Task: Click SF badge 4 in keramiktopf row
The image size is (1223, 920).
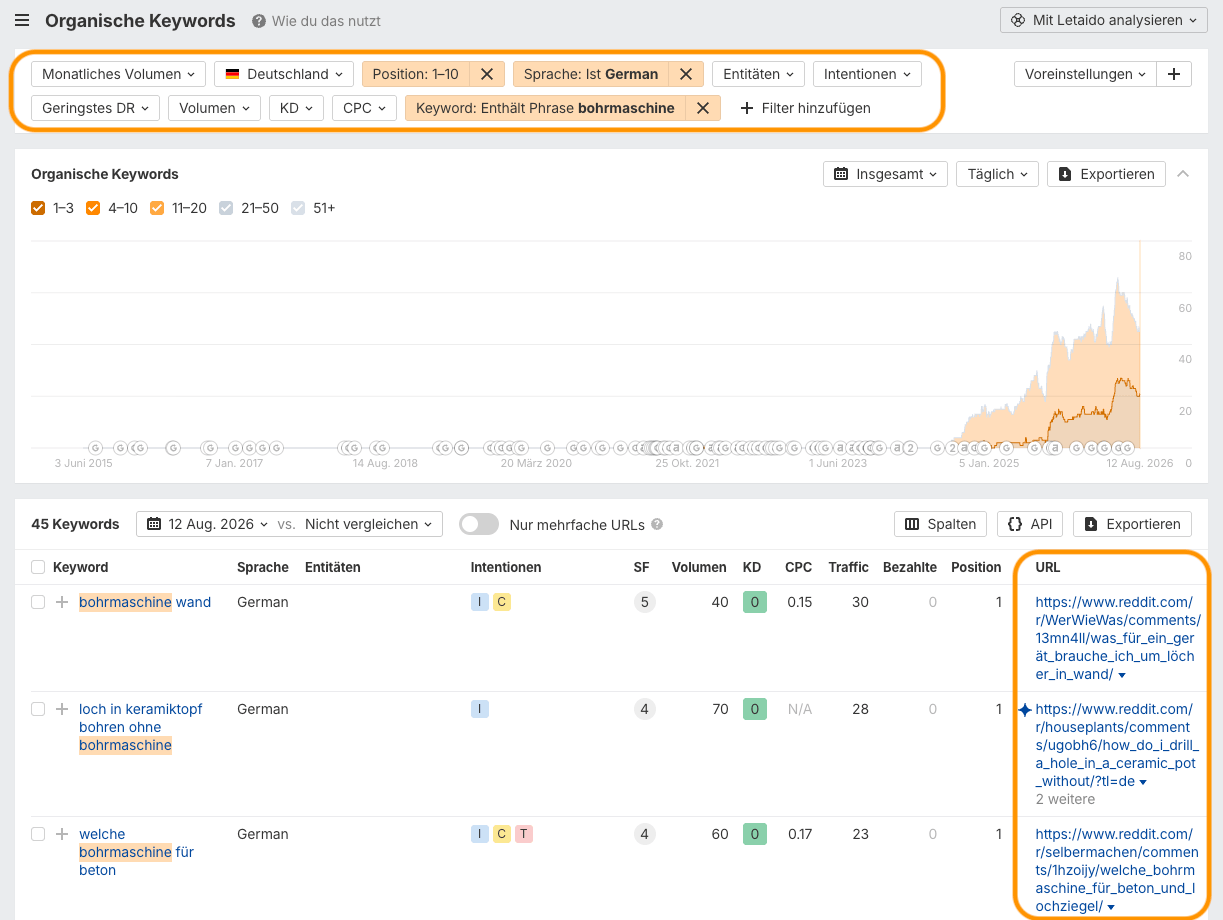Action: click(x=644, y=709)
